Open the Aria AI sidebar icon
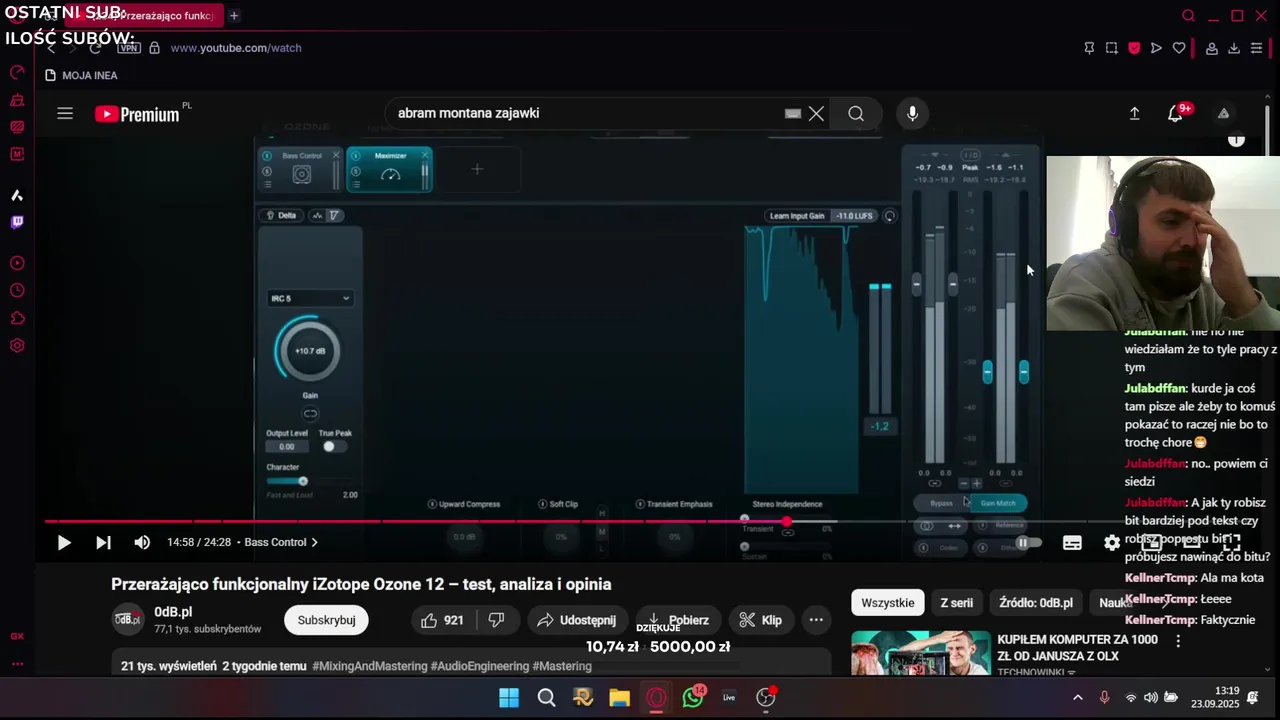 tap(17, 195)
